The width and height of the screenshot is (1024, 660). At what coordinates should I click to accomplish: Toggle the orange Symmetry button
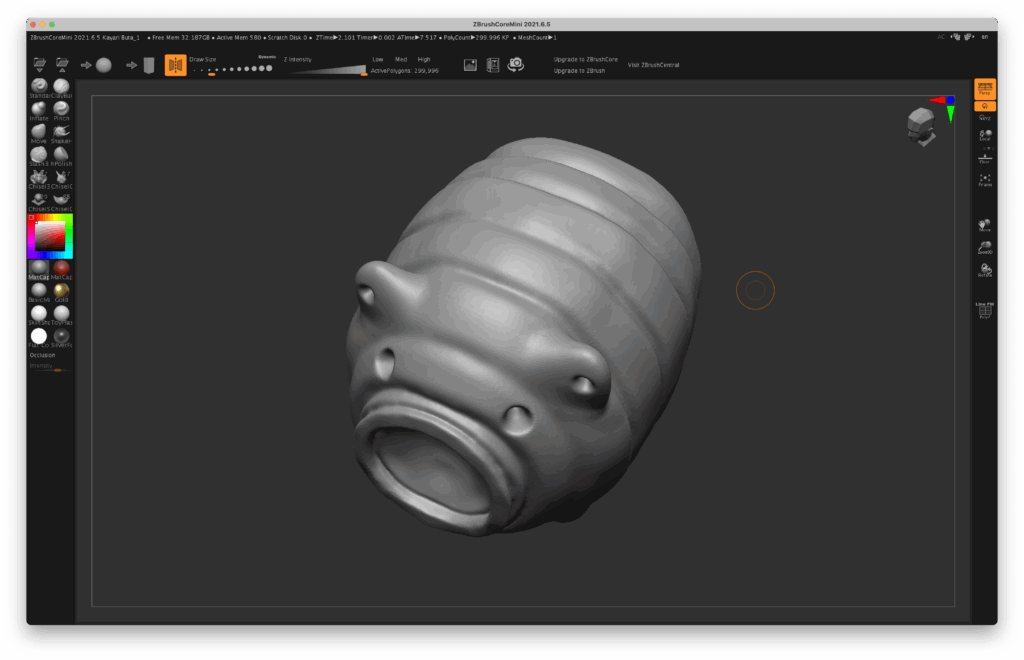[175, 65]
